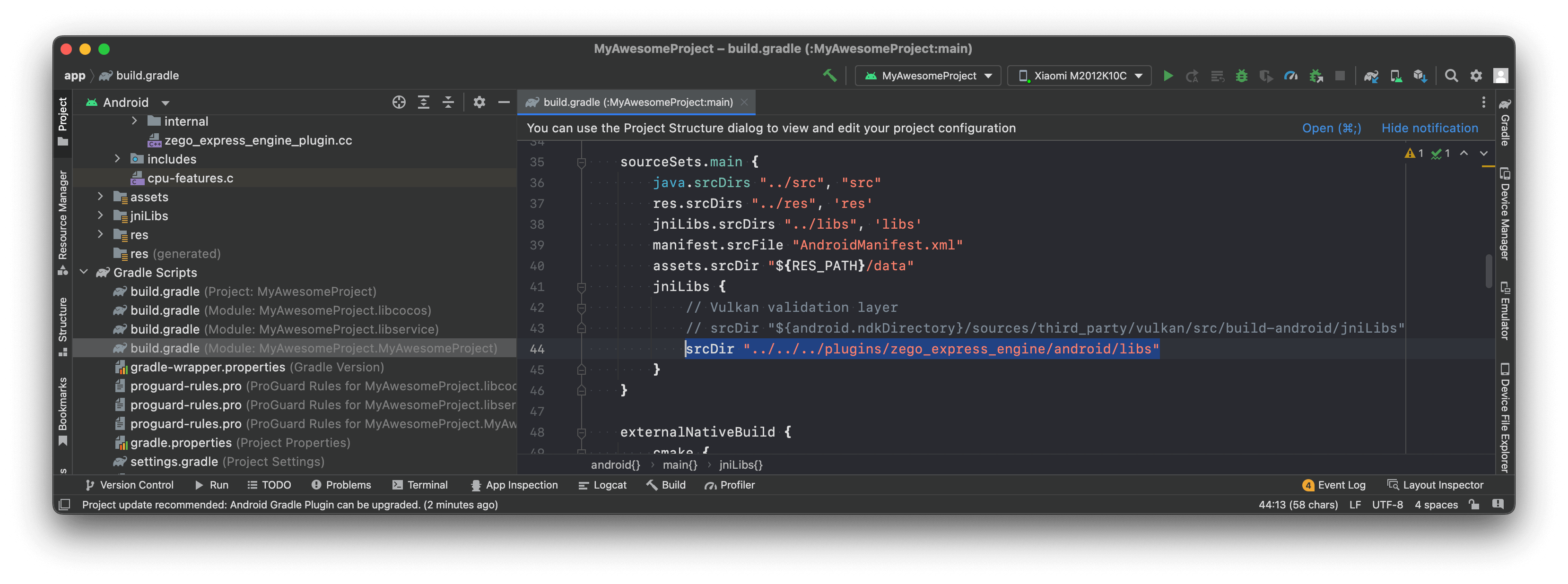Hide the project update notification banner
Image resolution: width=1568 pixels, height=584 pixels.
tap(1430, 128)
